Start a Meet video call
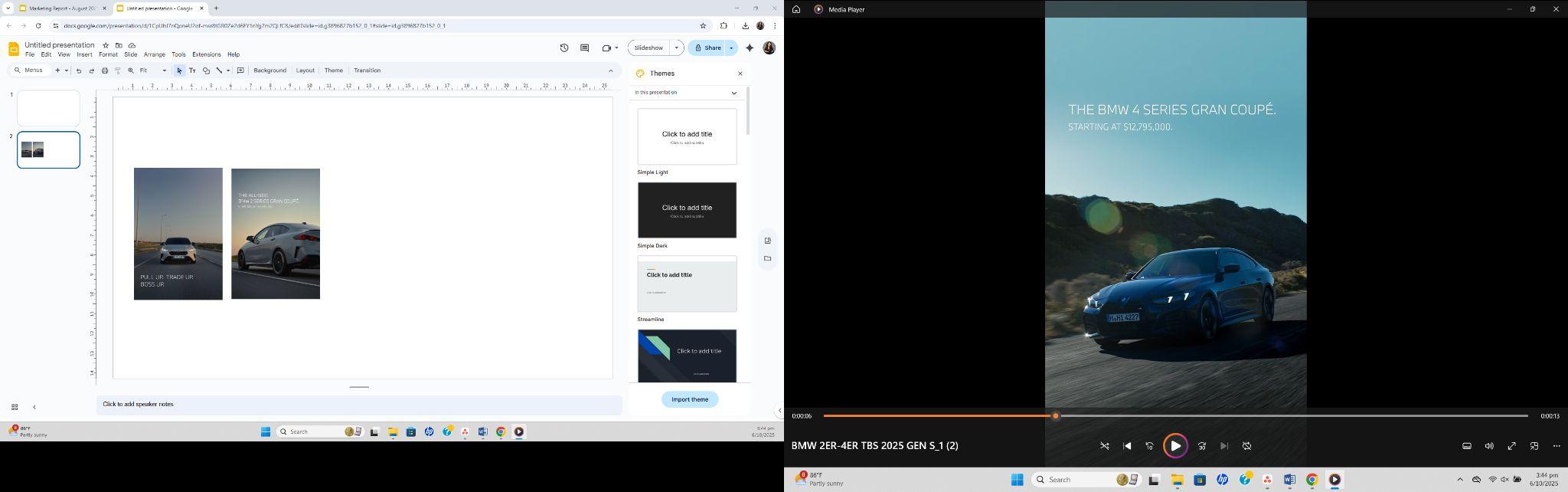1568x492 pixels. coord(606,48)
